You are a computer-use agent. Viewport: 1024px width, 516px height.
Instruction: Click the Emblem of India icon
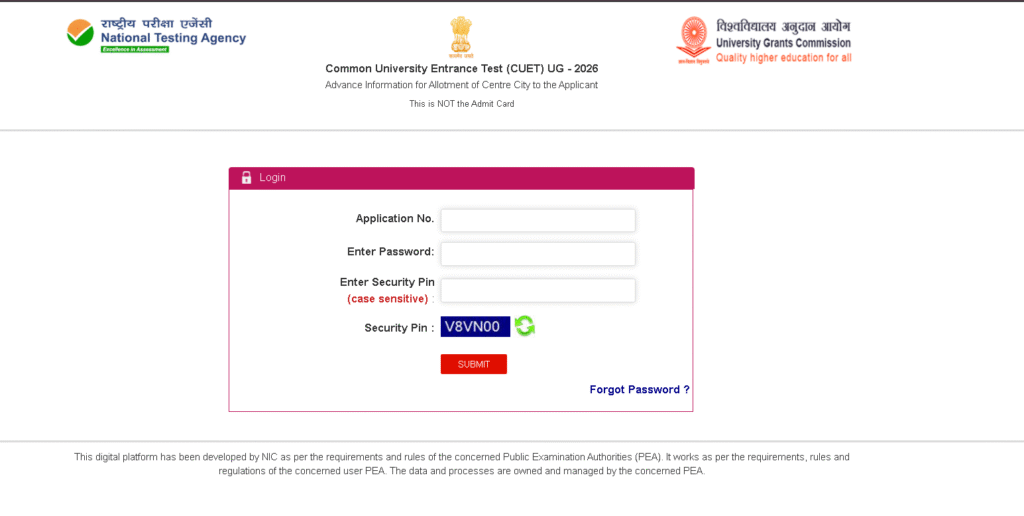tap(460, 37)
